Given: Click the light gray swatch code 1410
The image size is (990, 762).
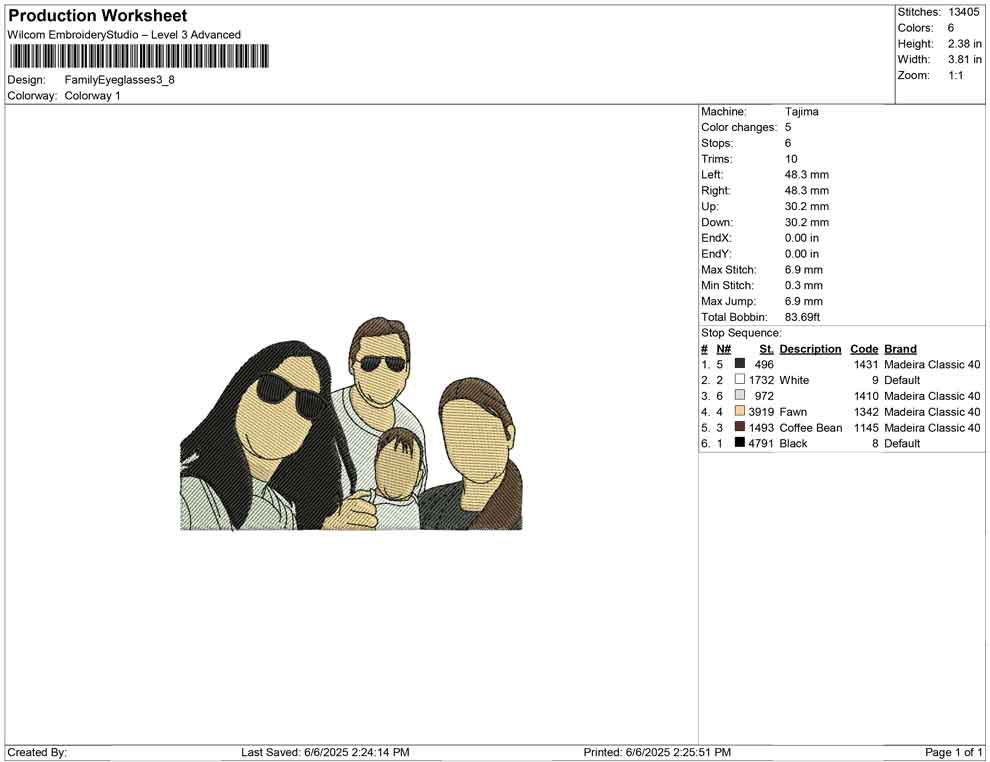Looking at the screenshot, I should tap(739, 395).
